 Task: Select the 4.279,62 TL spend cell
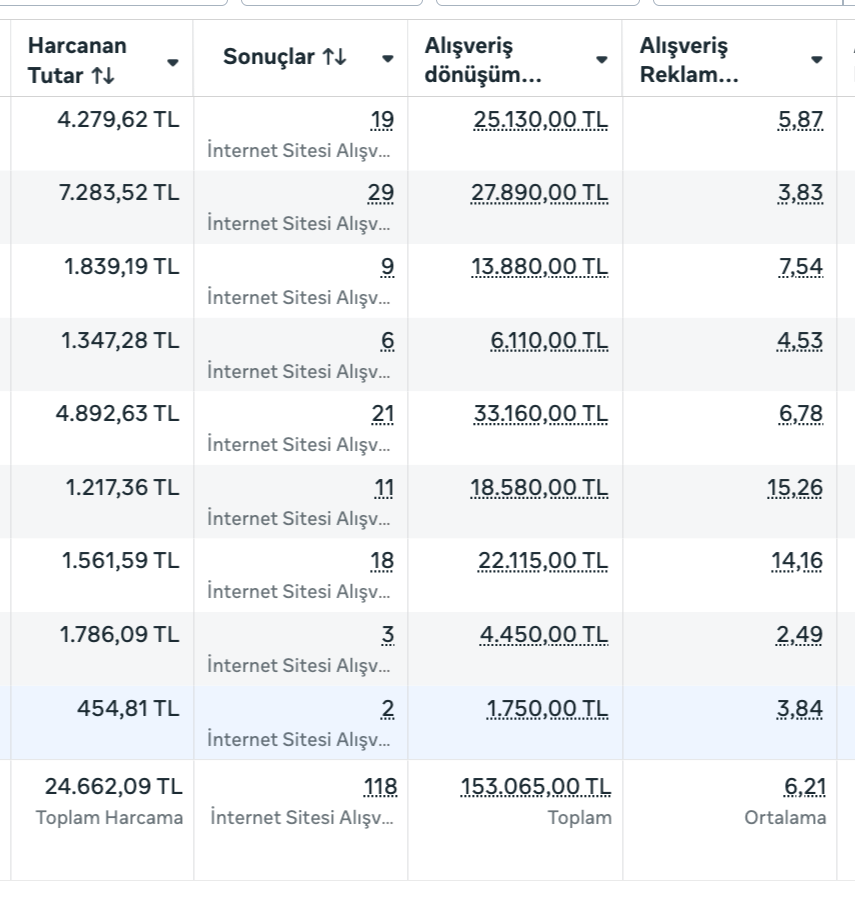(119, 120)
